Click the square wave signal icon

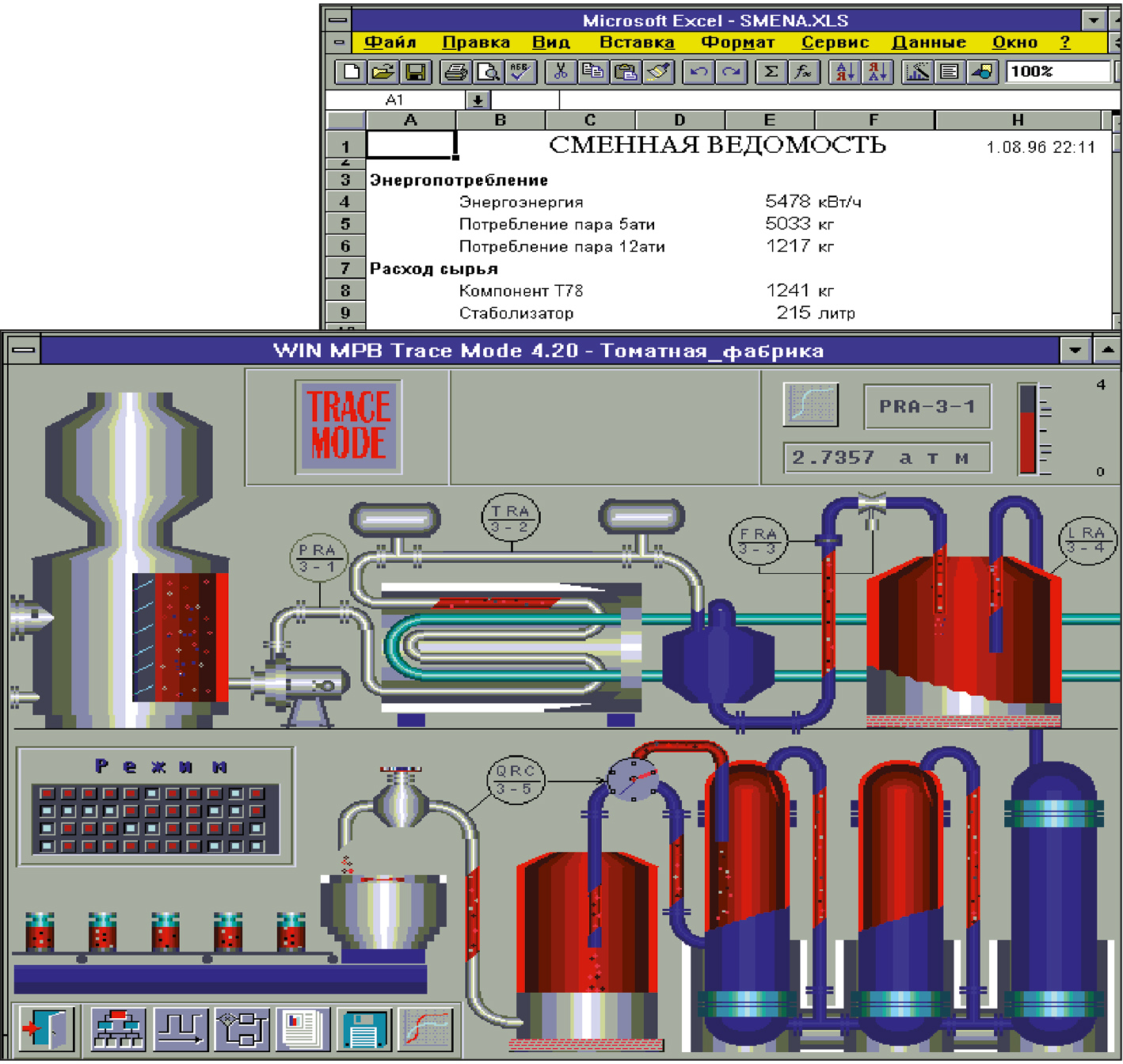pos(181,1028)
